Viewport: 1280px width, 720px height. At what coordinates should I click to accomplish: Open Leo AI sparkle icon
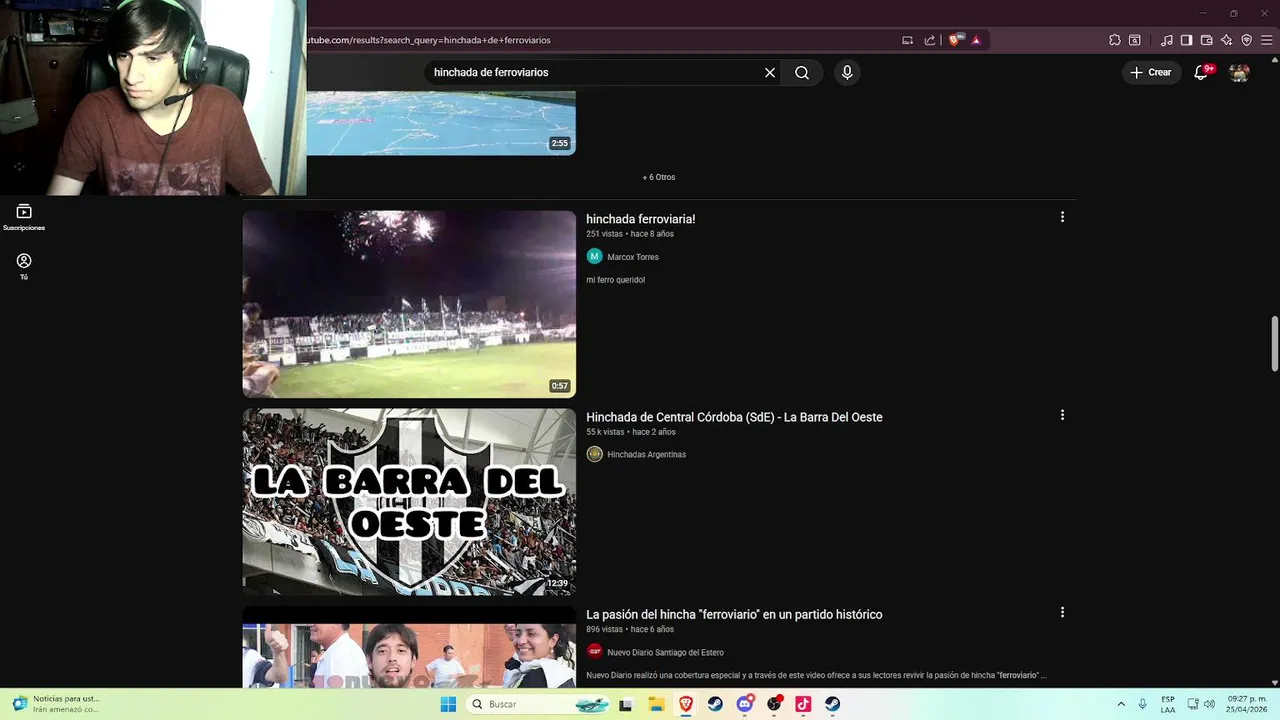(x=1227, y=40)
